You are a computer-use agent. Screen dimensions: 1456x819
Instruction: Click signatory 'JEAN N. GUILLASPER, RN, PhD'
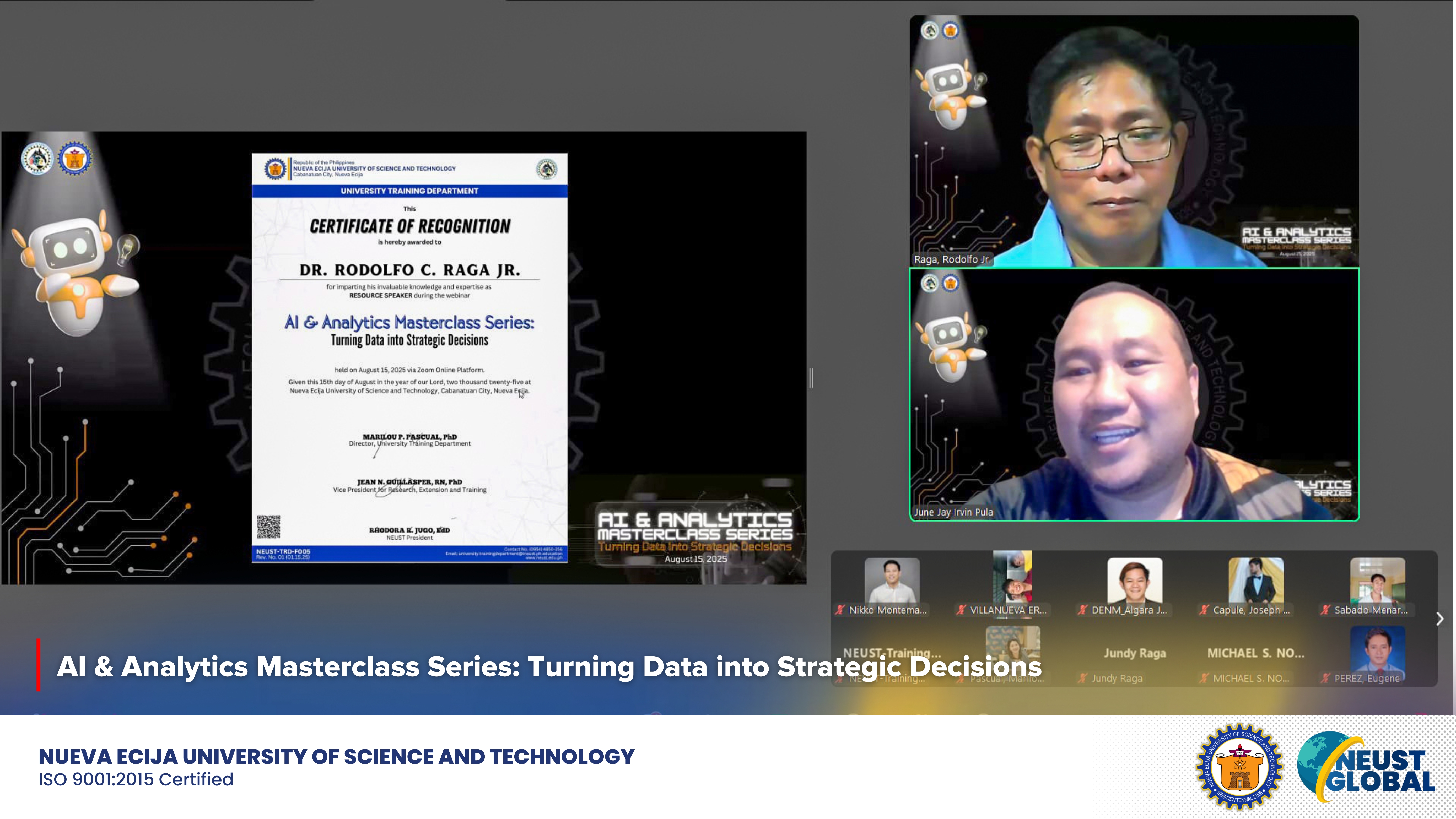coord(410,482)
